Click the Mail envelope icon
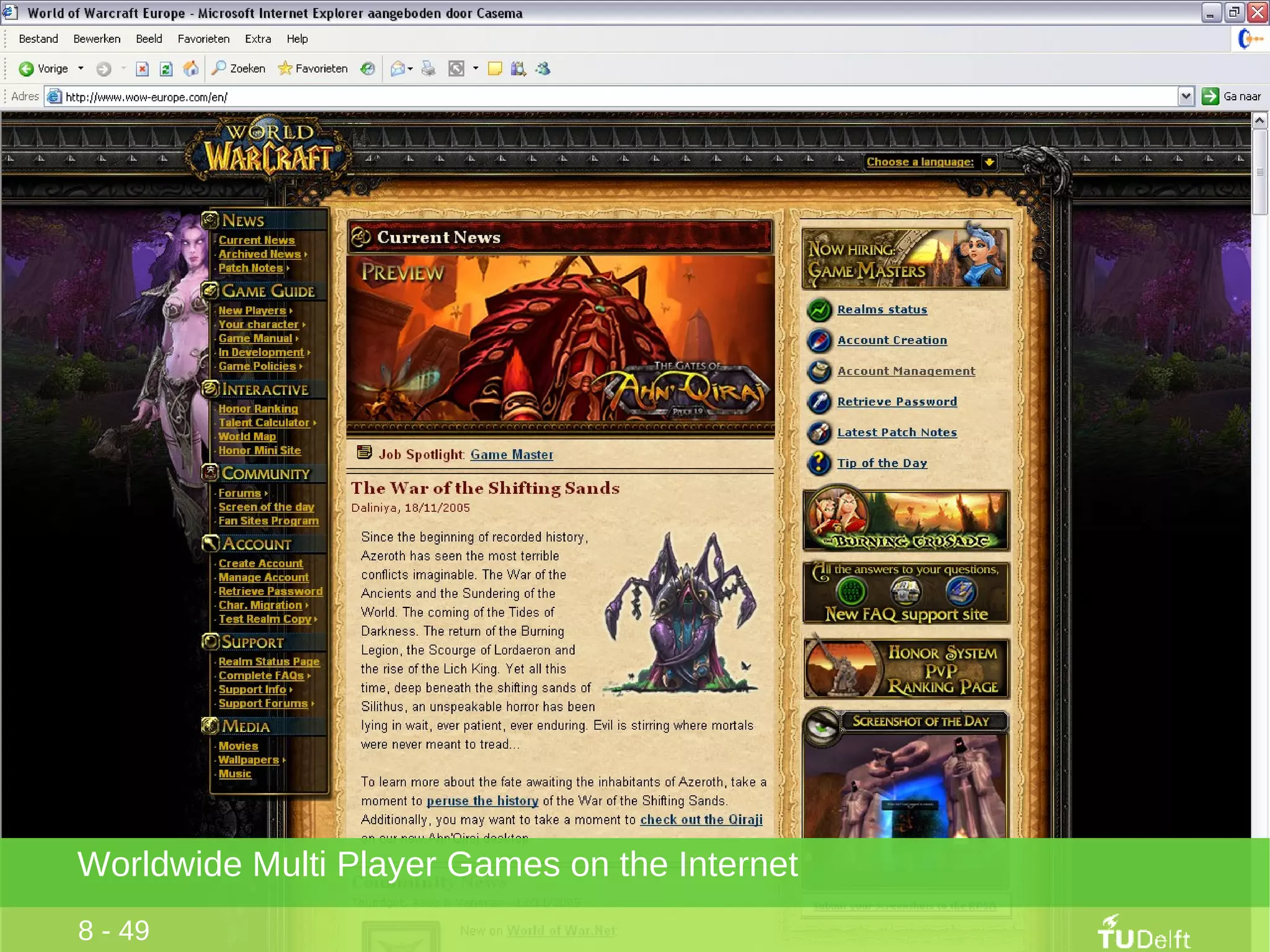The height and width of the screenshot is (952, 1270). 397,69
